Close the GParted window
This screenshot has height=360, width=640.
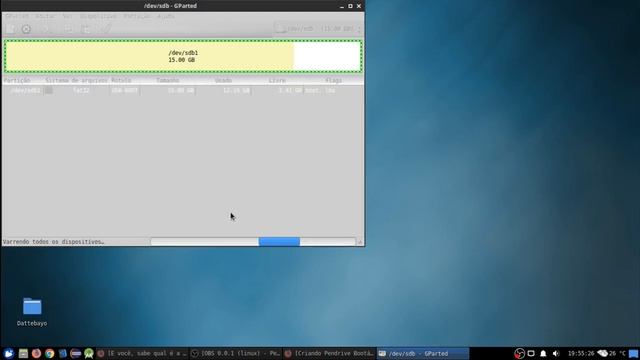click(x=359, y=6)
